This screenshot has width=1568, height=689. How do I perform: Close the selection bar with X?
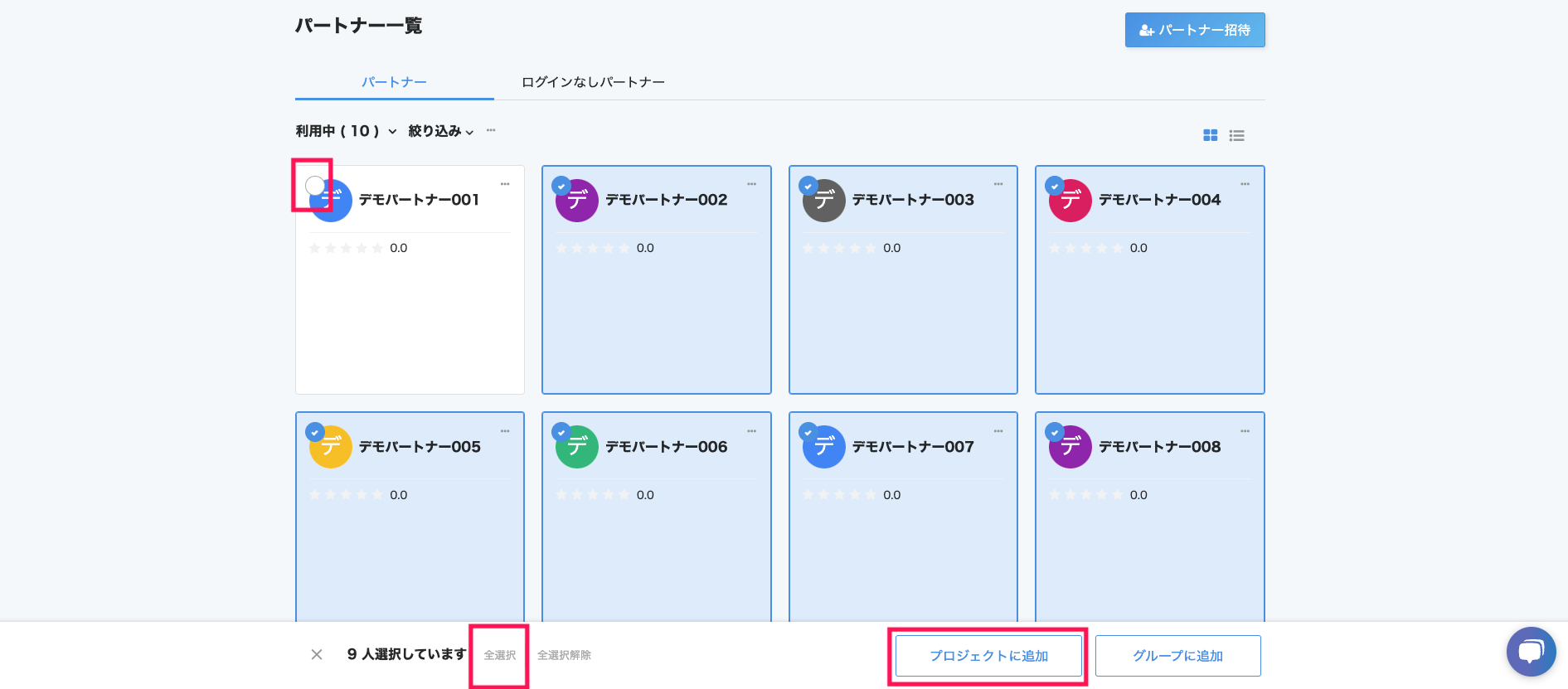coord(317,655)
